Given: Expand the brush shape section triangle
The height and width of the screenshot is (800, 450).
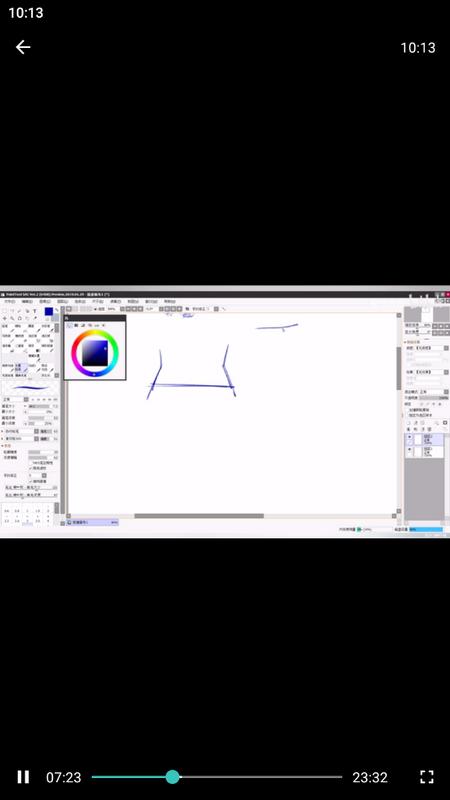Looking at the screenshot, I should click(3, 431).
